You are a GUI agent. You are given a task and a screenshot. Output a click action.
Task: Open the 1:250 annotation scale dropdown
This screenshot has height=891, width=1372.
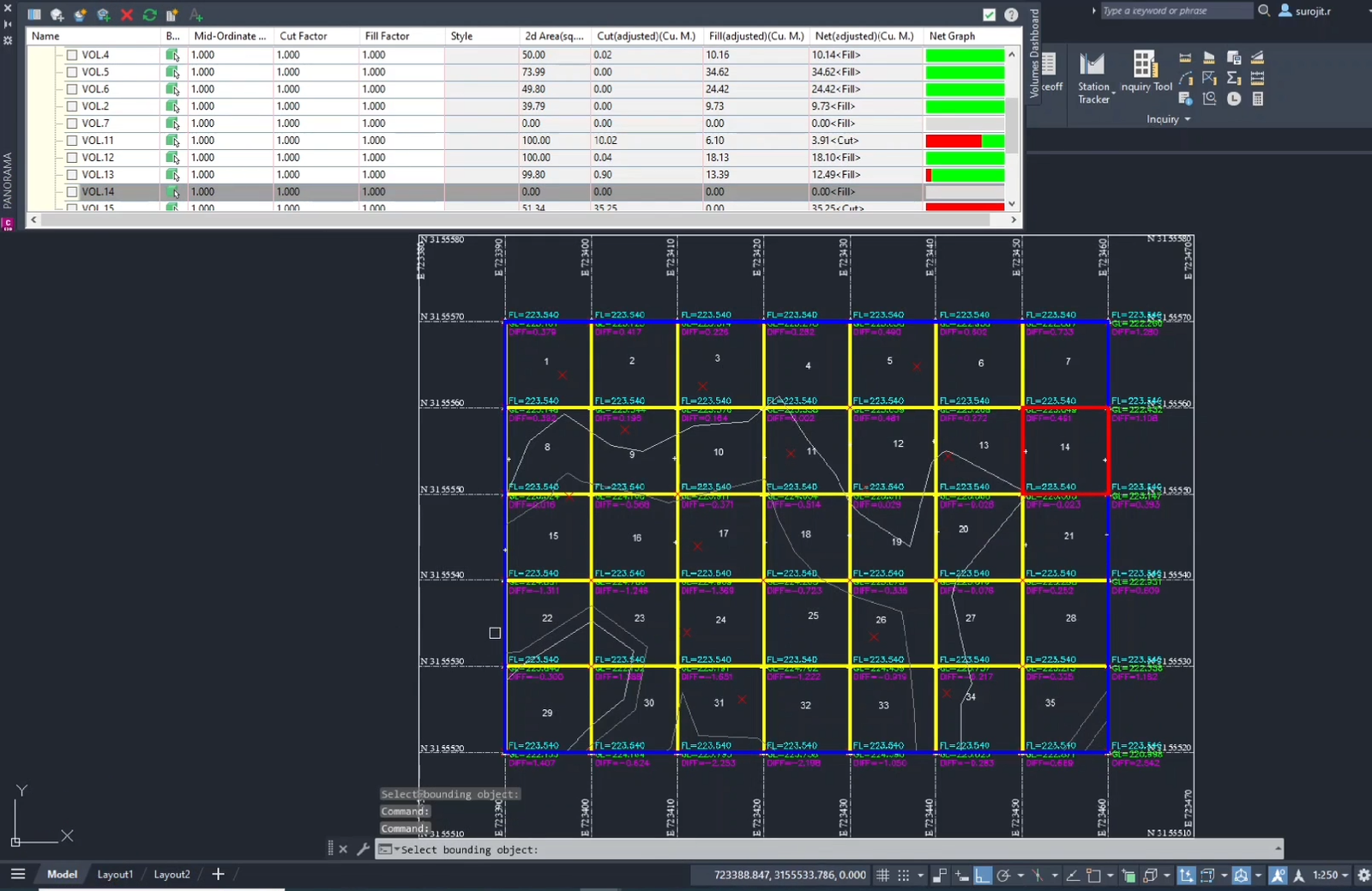(1330, 876)
